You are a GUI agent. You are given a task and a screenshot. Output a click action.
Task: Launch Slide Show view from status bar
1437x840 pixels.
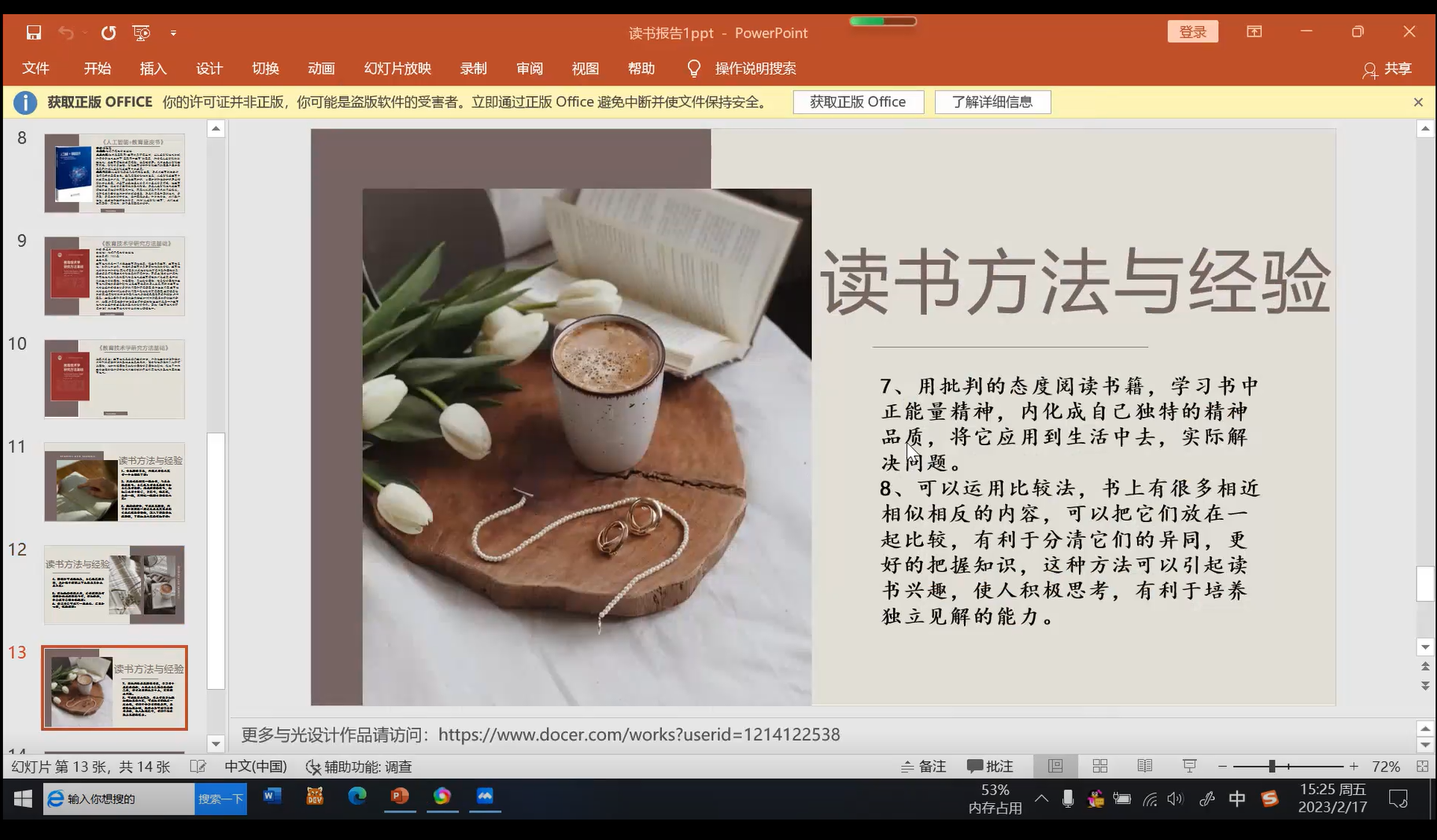(1189, 766)
